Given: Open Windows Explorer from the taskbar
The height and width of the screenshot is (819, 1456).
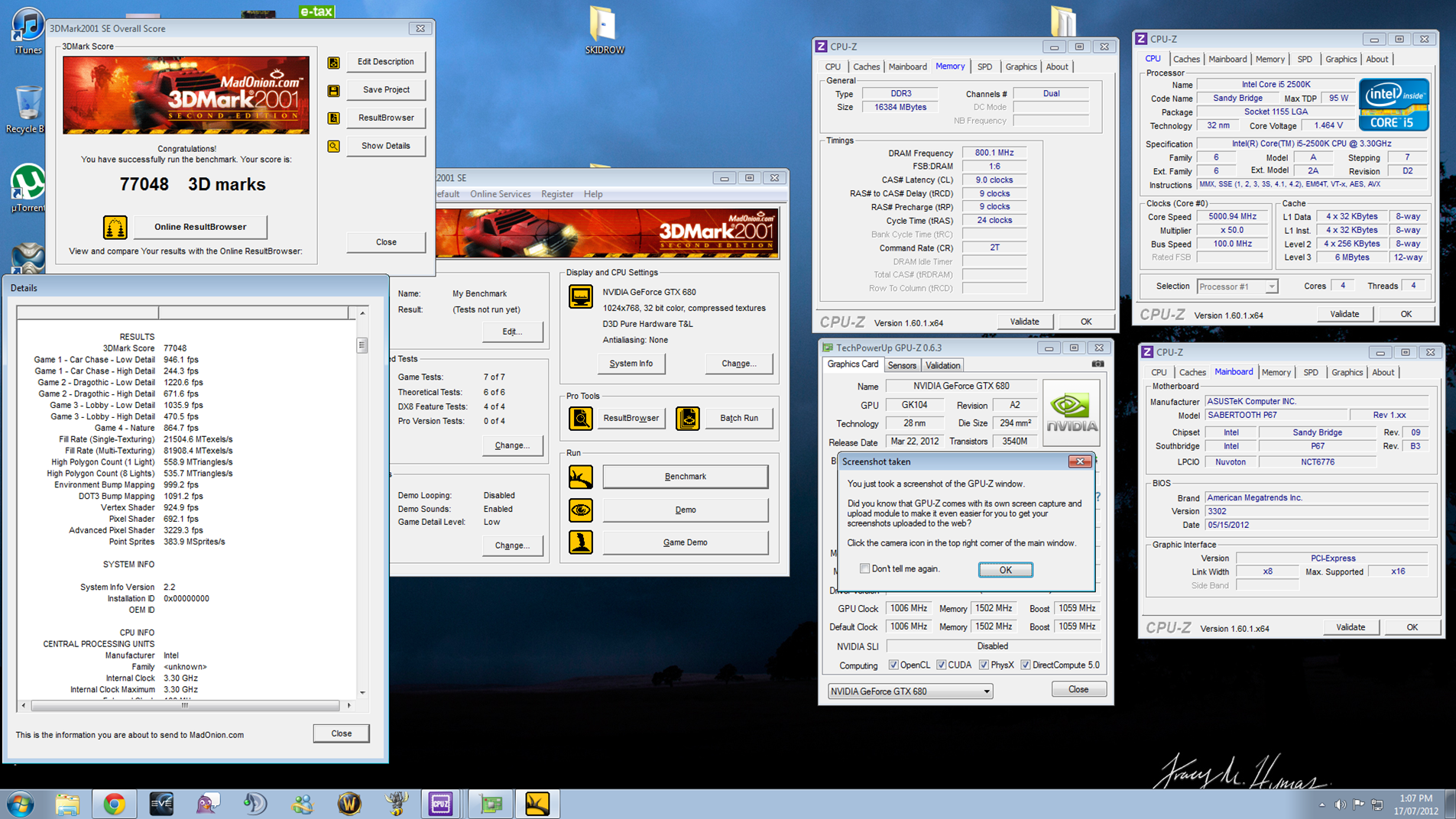Looking at the screenshot, I should point(67,804).
